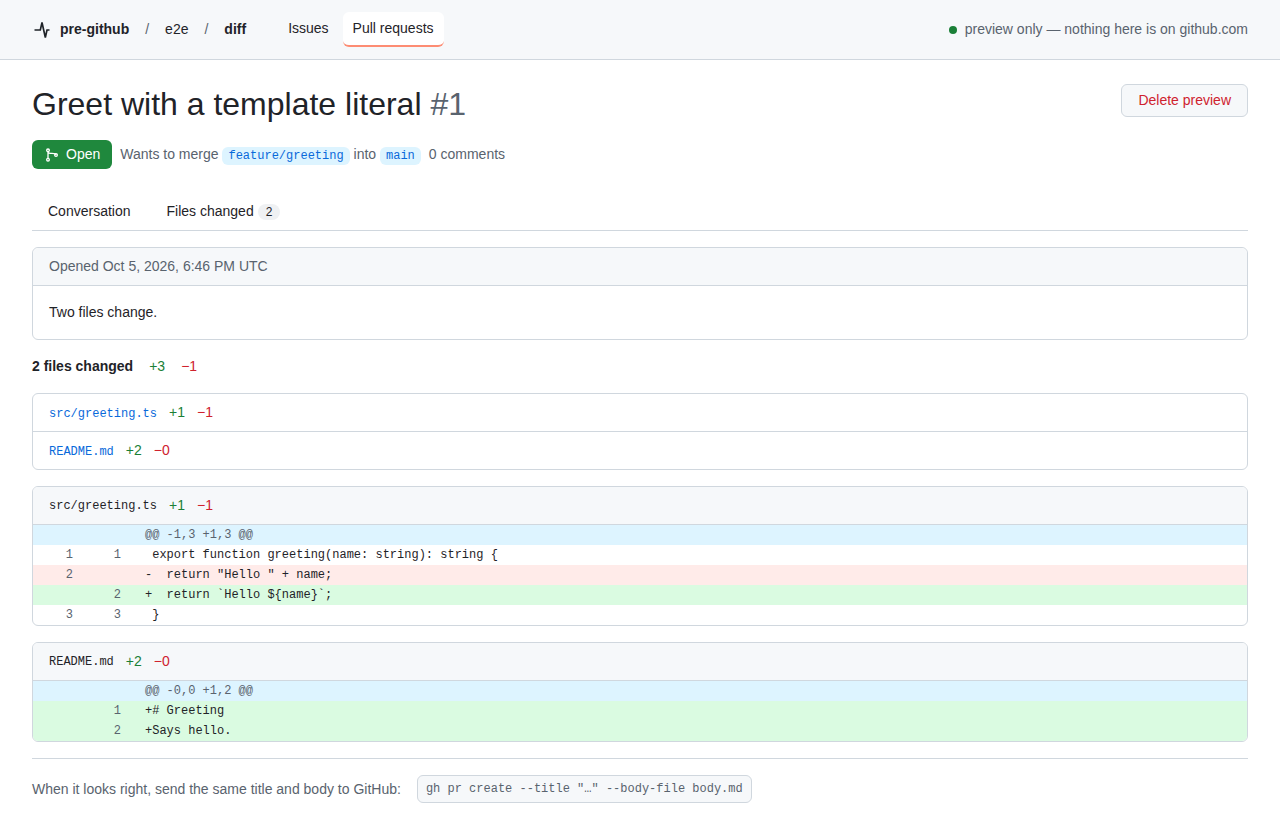
Task: Click the gh pr create command box
Action: pos(584,788)
